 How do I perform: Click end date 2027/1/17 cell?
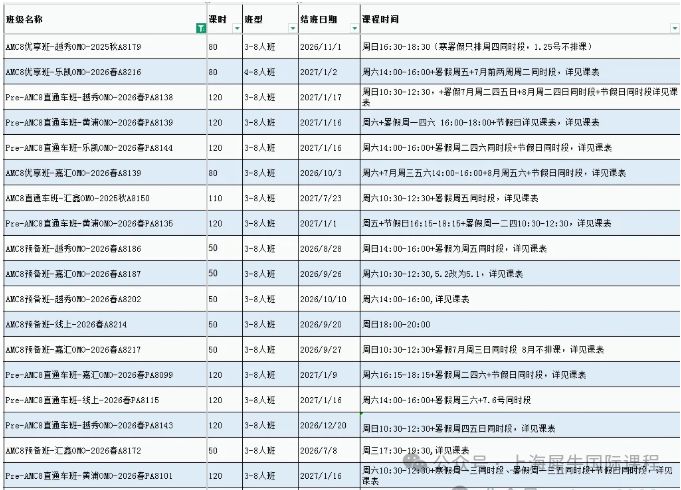pos(329,97)
